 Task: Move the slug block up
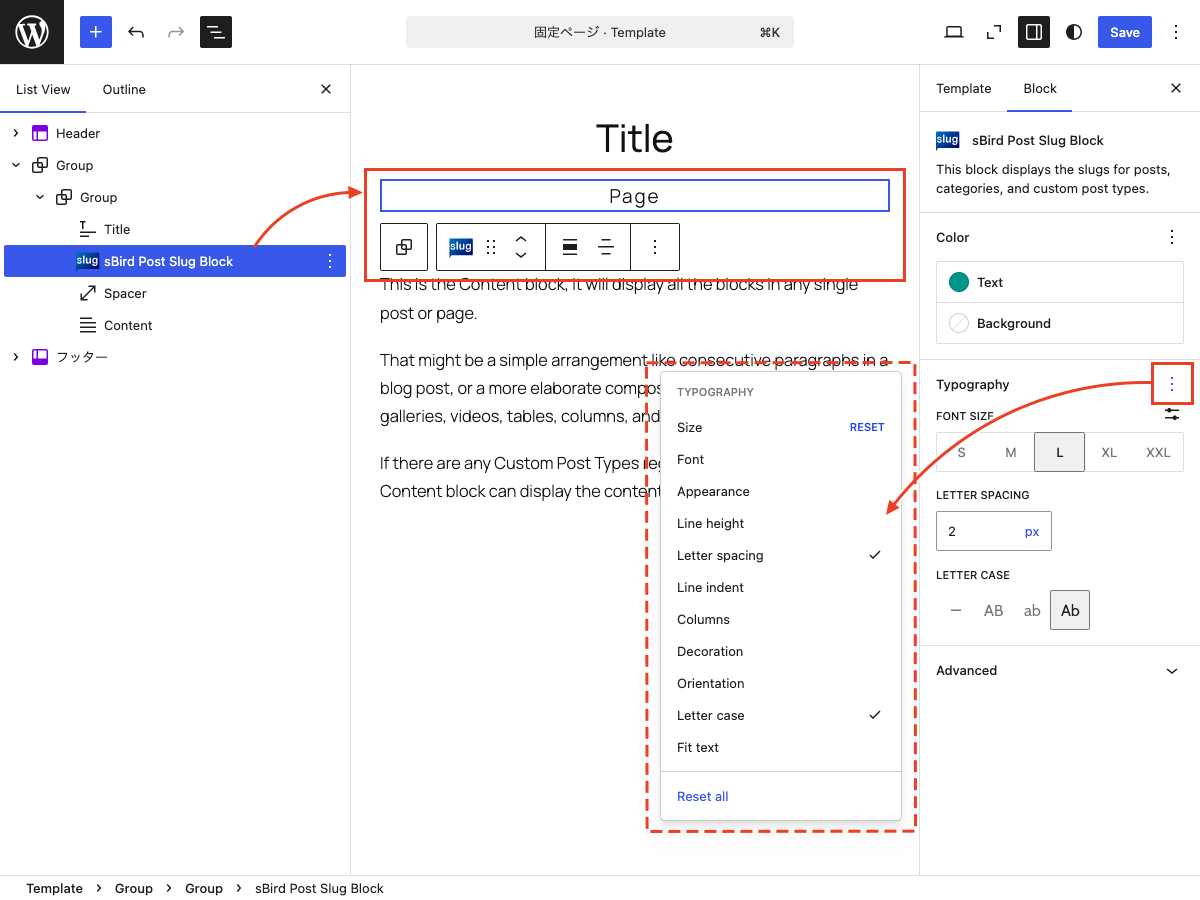point(521,239)
